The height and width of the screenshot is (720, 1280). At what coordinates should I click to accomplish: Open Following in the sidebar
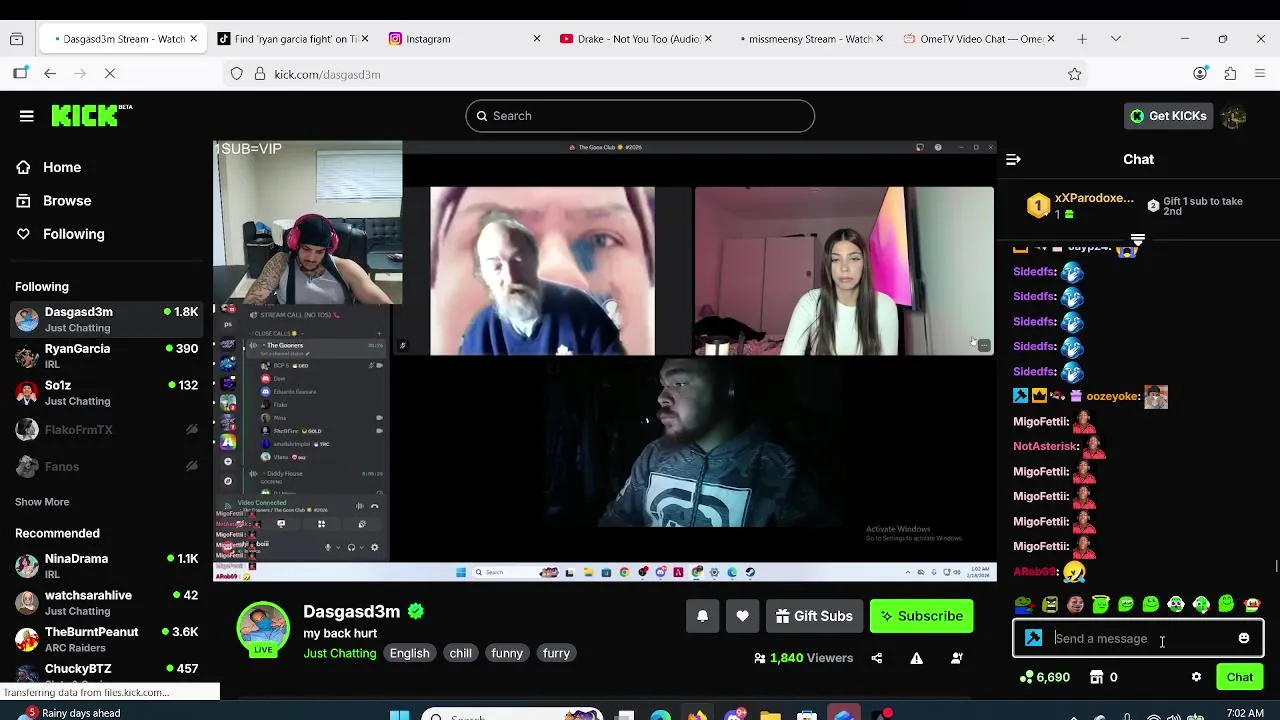click(73, 234)
